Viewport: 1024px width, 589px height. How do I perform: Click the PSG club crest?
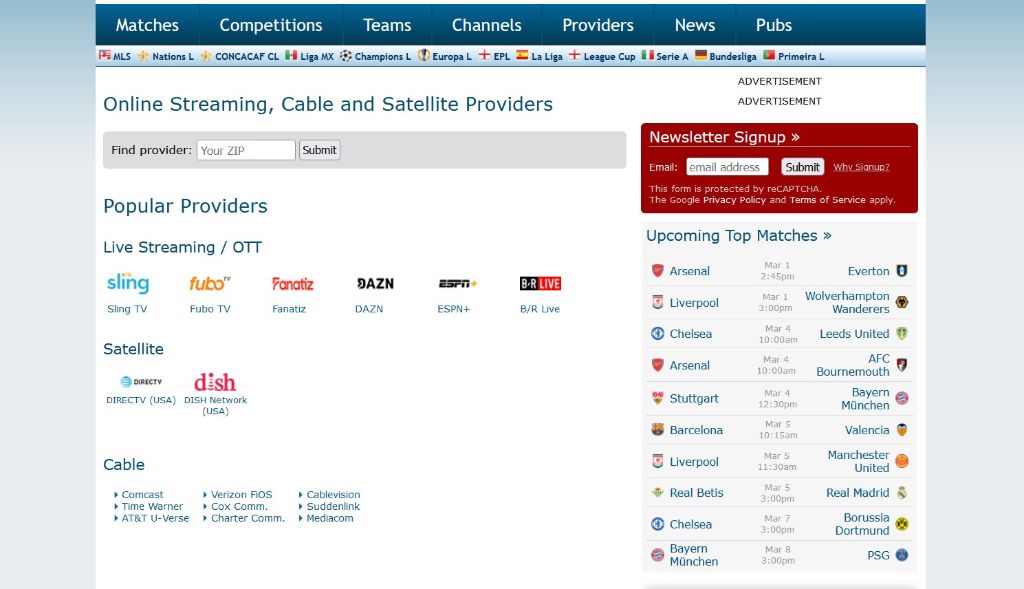click(902, 555)
